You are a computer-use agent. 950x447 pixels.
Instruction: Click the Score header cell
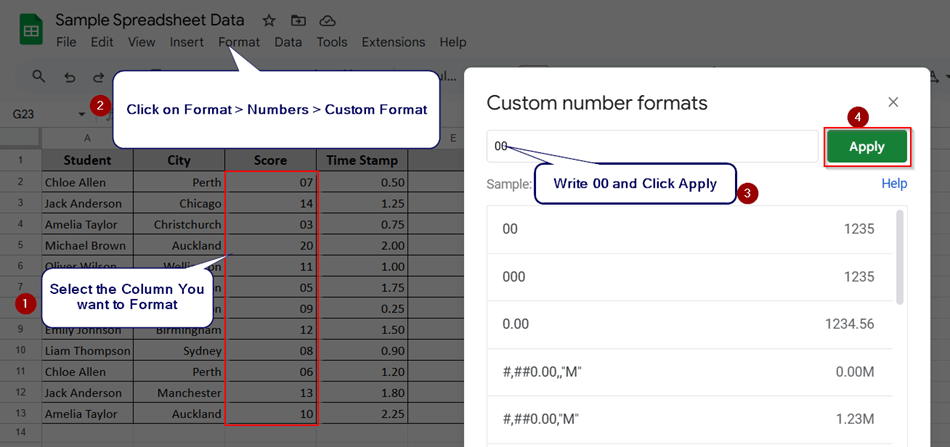[x=271, y=161]
